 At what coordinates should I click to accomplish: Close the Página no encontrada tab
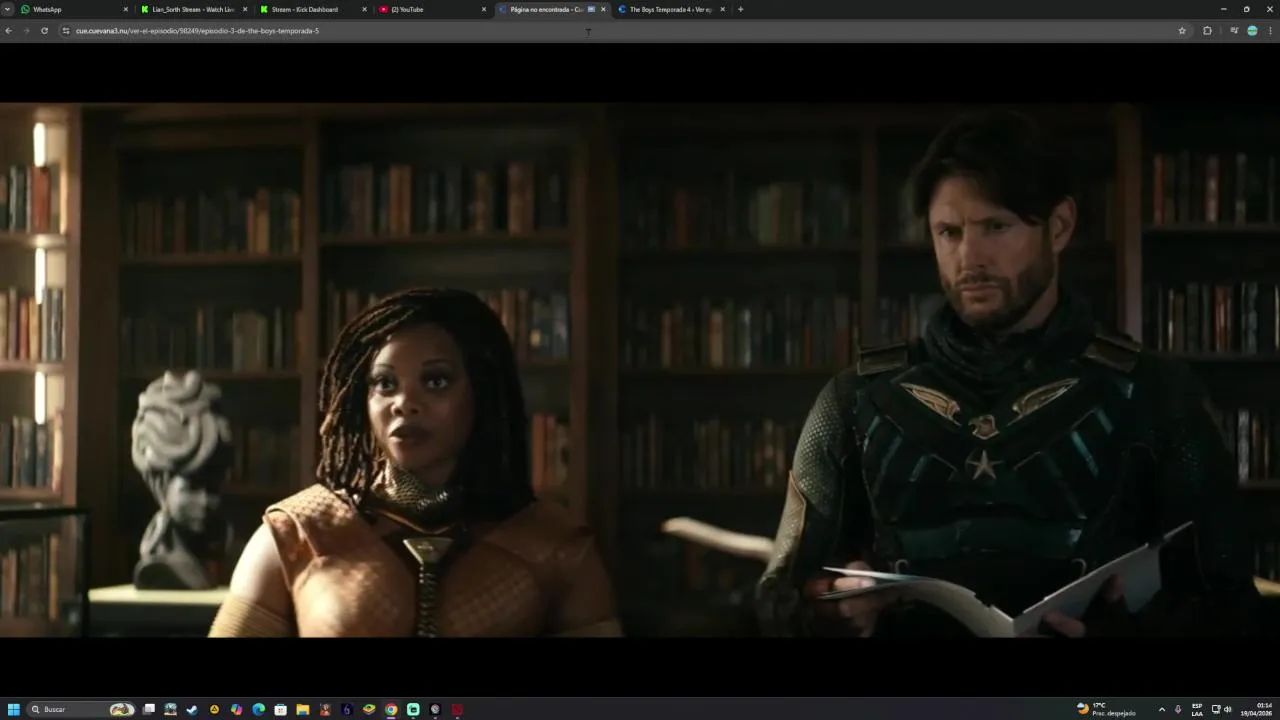click(603, 9)
